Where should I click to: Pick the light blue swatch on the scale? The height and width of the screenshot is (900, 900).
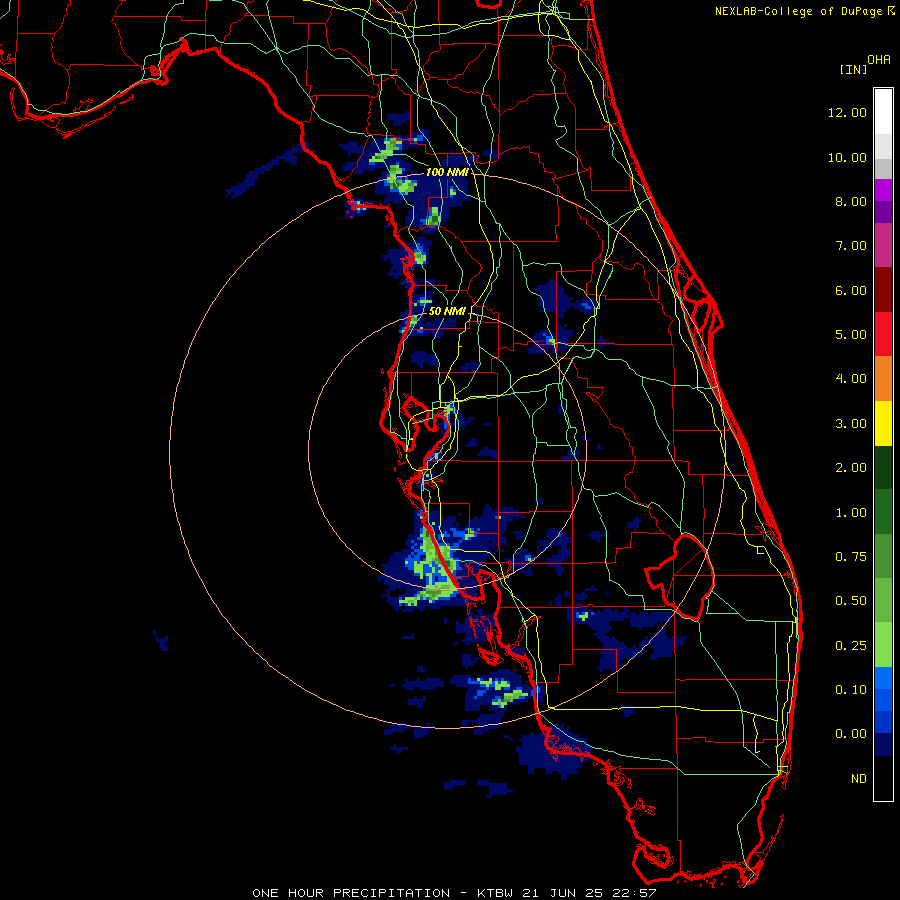point(883,678)
